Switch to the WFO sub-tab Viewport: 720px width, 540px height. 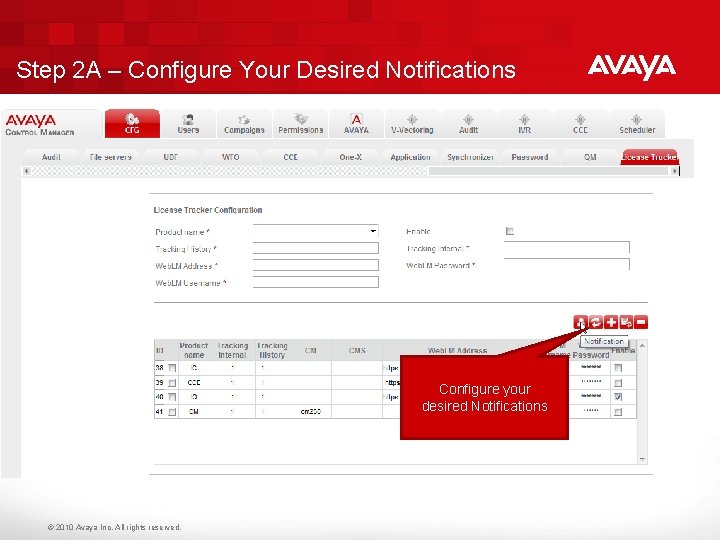coord(231,157)
